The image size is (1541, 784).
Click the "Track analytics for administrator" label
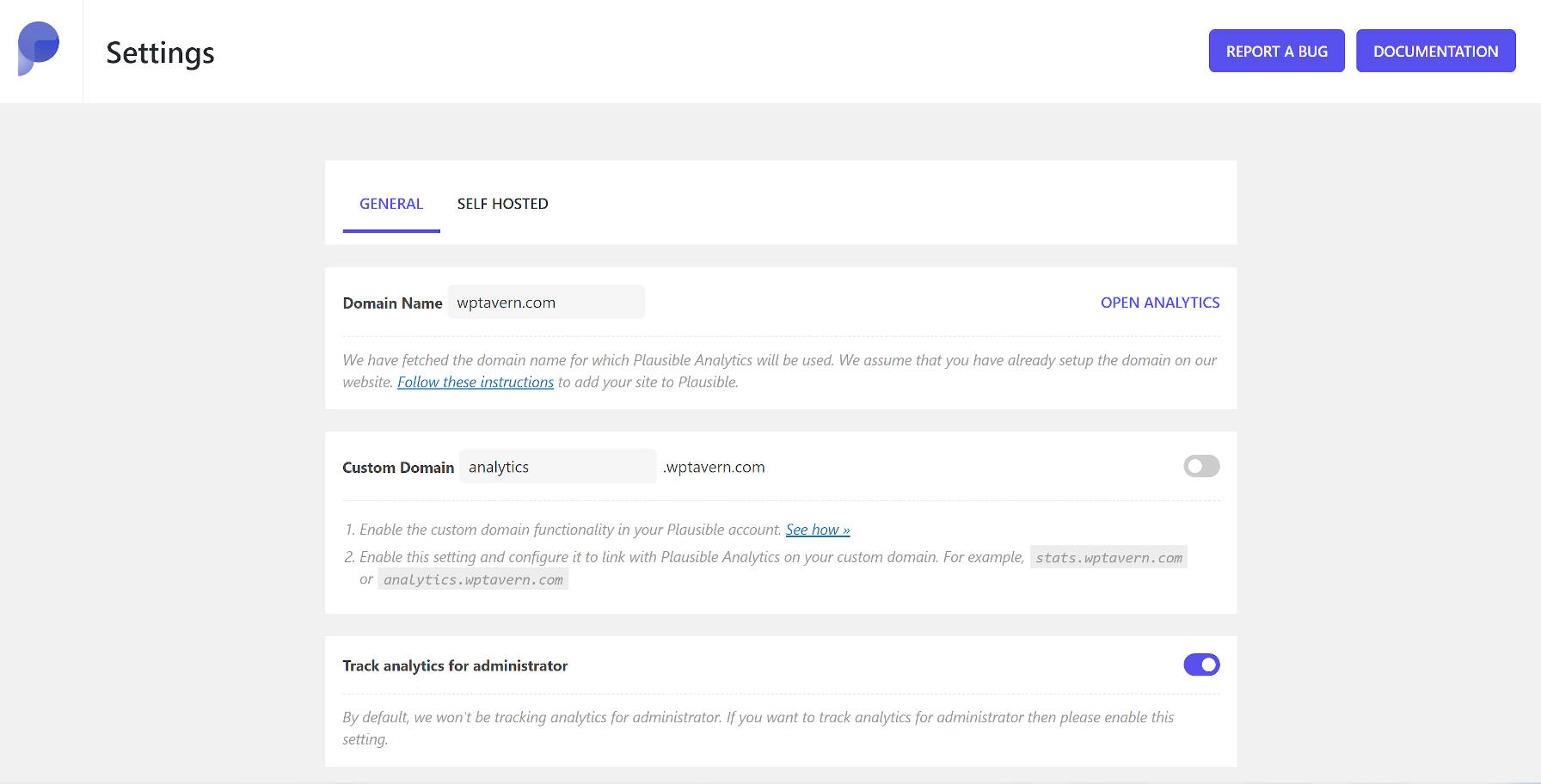455,665
